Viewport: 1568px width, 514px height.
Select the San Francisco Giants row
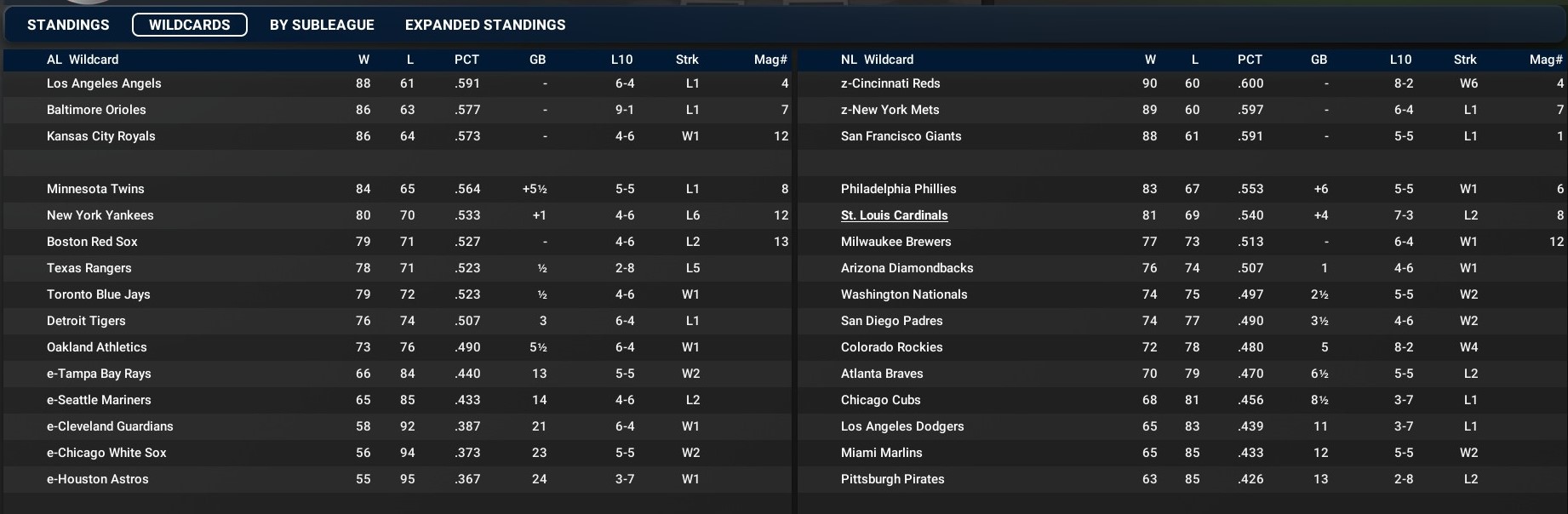pyautogui.click(x=901, y=136)
